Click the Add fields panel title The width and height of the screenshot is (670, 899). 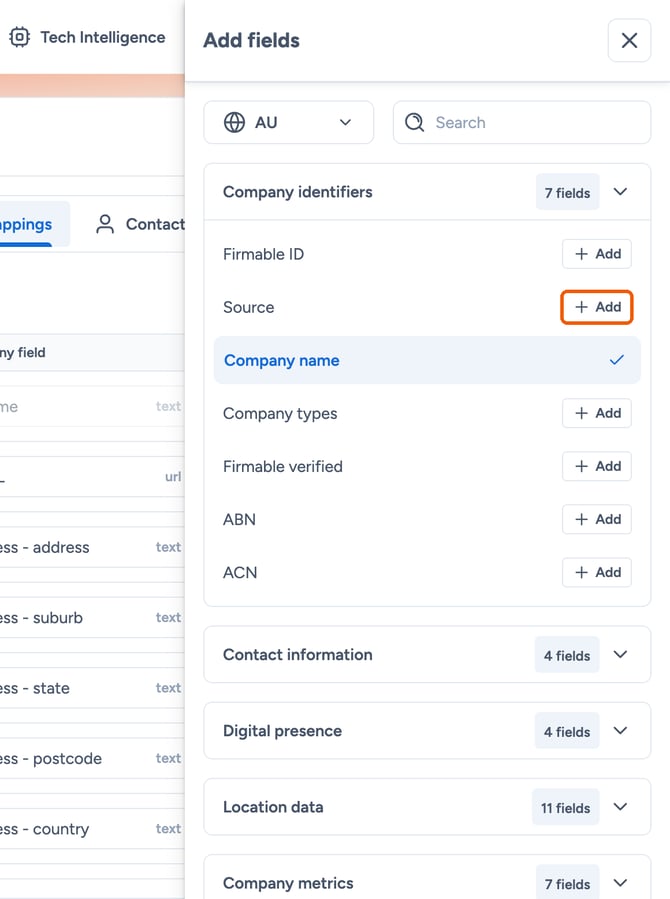click(252, 40)
